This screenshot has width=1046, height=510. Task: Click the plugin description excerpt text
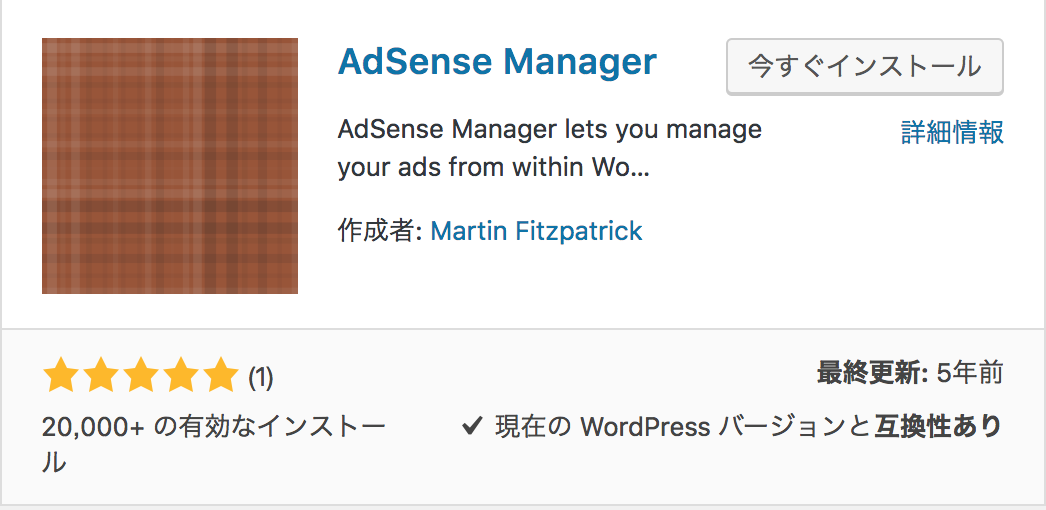point(550,149)
